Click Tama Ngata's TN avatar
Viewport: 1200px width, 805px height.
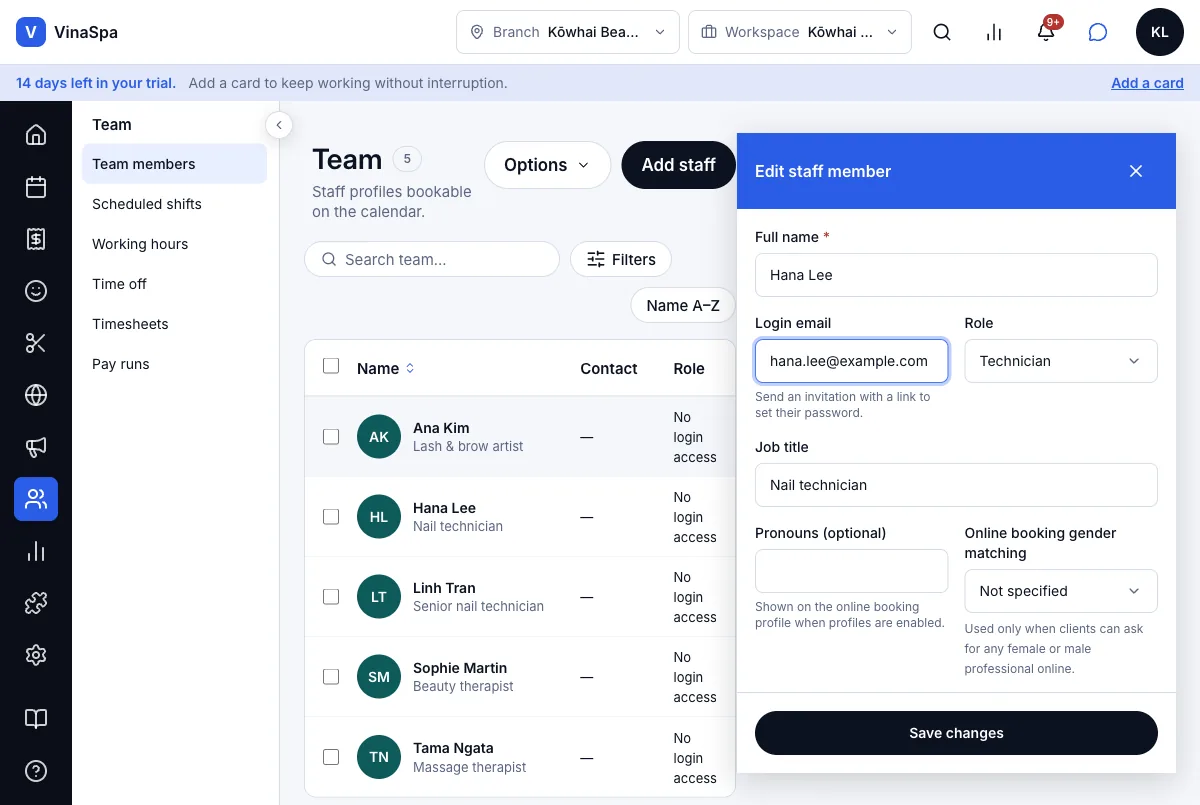379,757
